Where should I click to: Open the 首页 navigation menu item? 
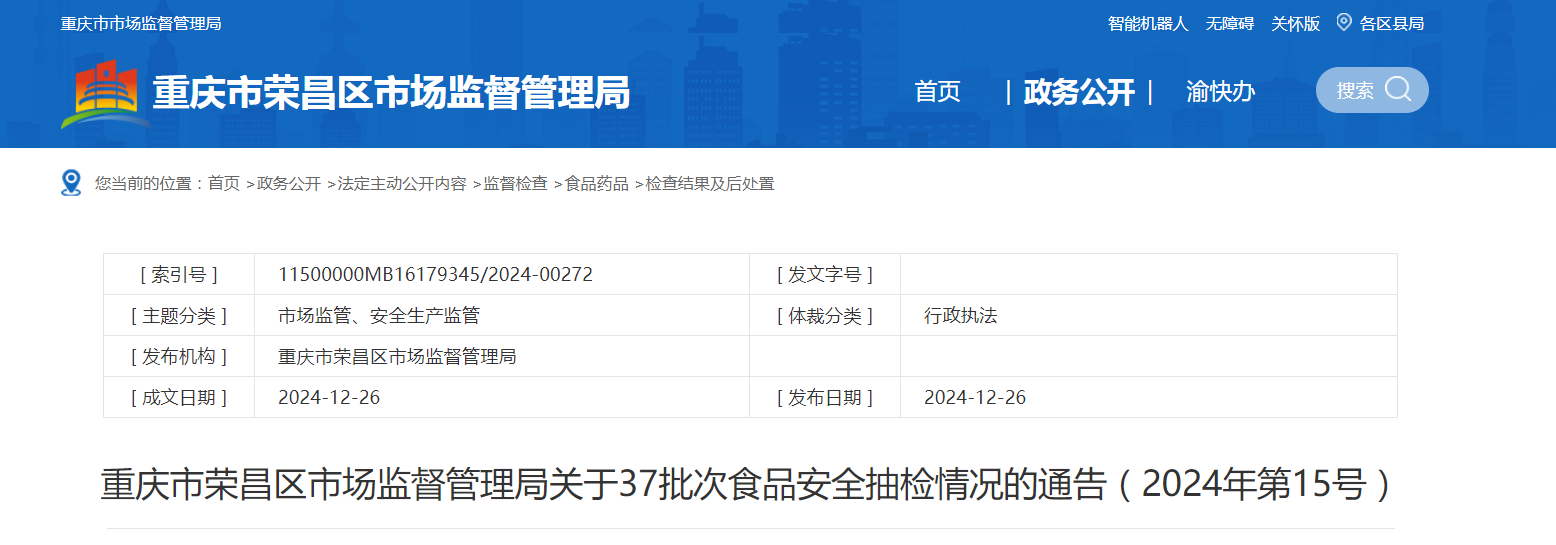[x=937, y=92]
